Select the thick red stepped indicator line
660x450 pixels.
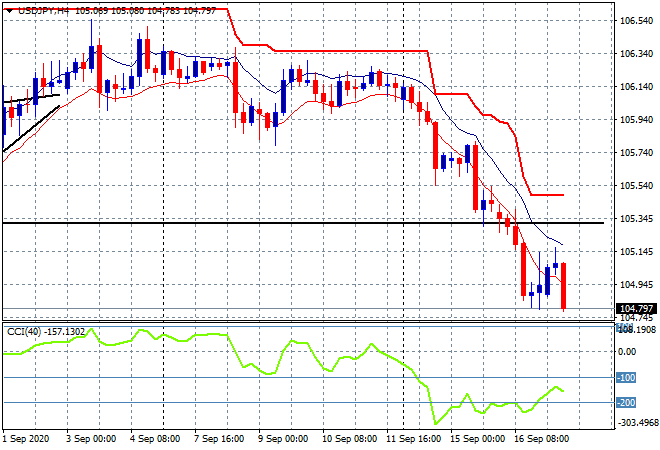[x=349, y=51]
